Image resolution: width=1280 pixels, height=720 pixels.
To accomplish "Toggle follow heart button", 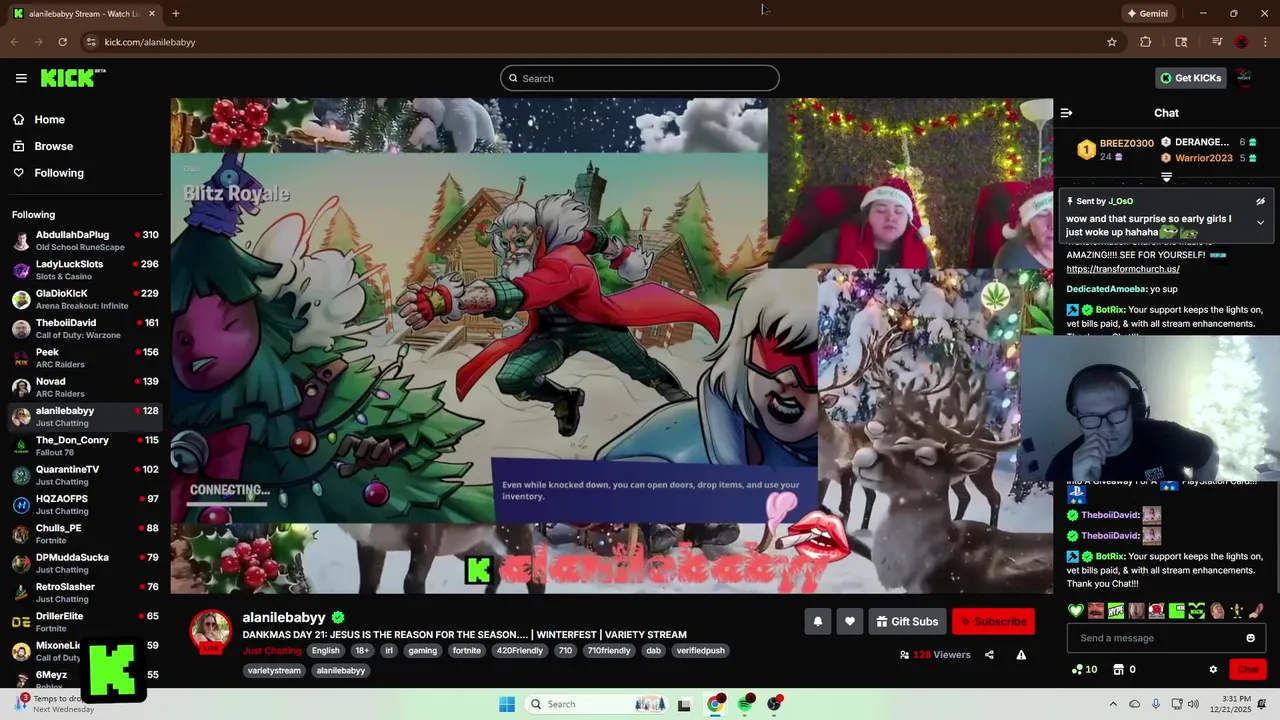I will [849, 621].
